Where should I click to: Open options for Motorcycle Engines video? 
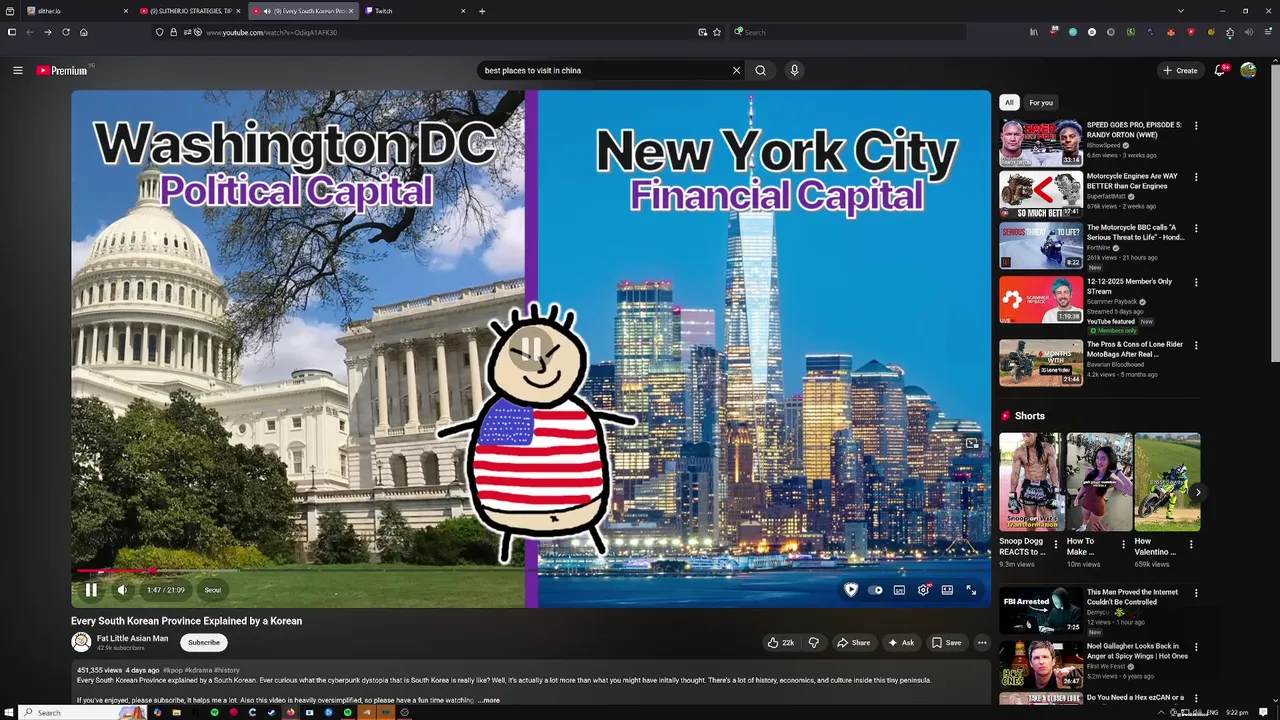coord(1196,177)
